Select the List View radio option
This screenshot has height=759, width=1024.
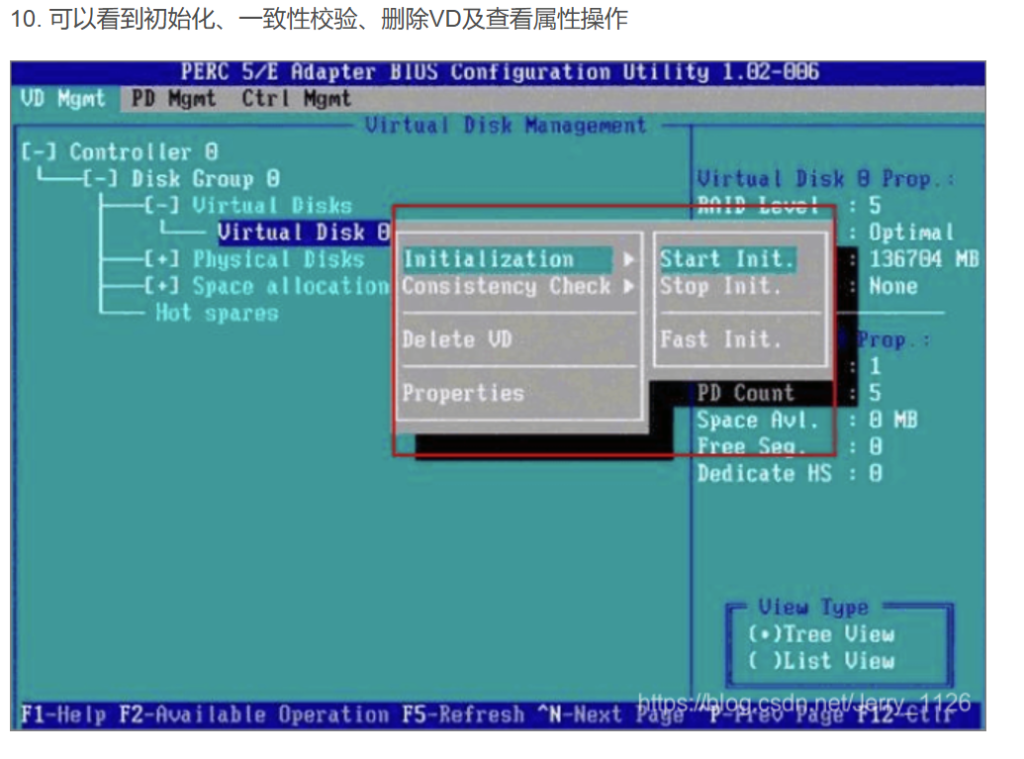point(822,660)
